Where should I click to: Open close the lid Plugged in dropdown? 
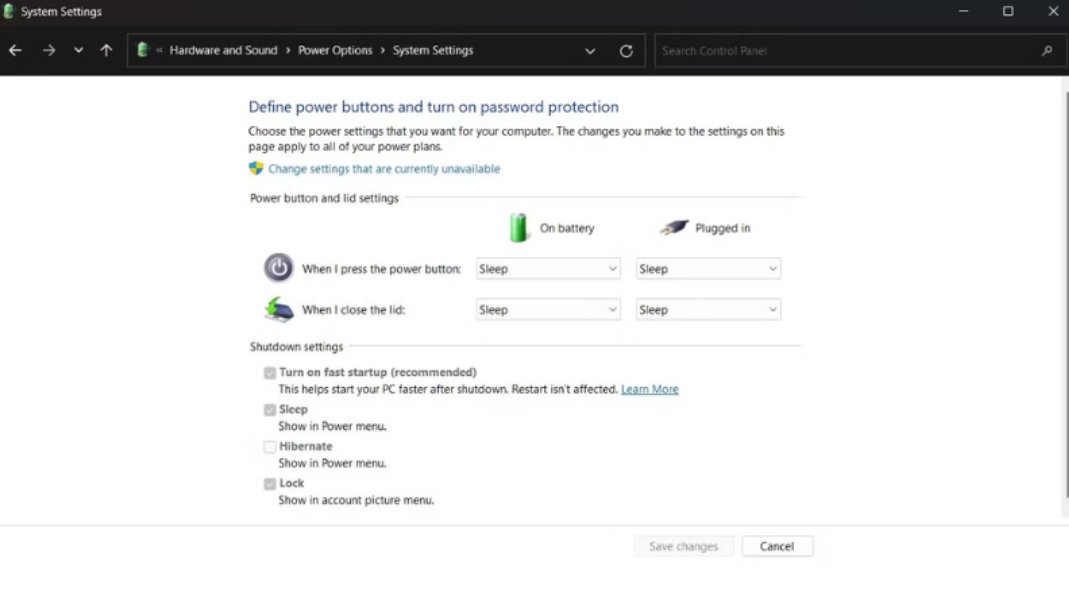pyautogui.click(x=708, y=310)
